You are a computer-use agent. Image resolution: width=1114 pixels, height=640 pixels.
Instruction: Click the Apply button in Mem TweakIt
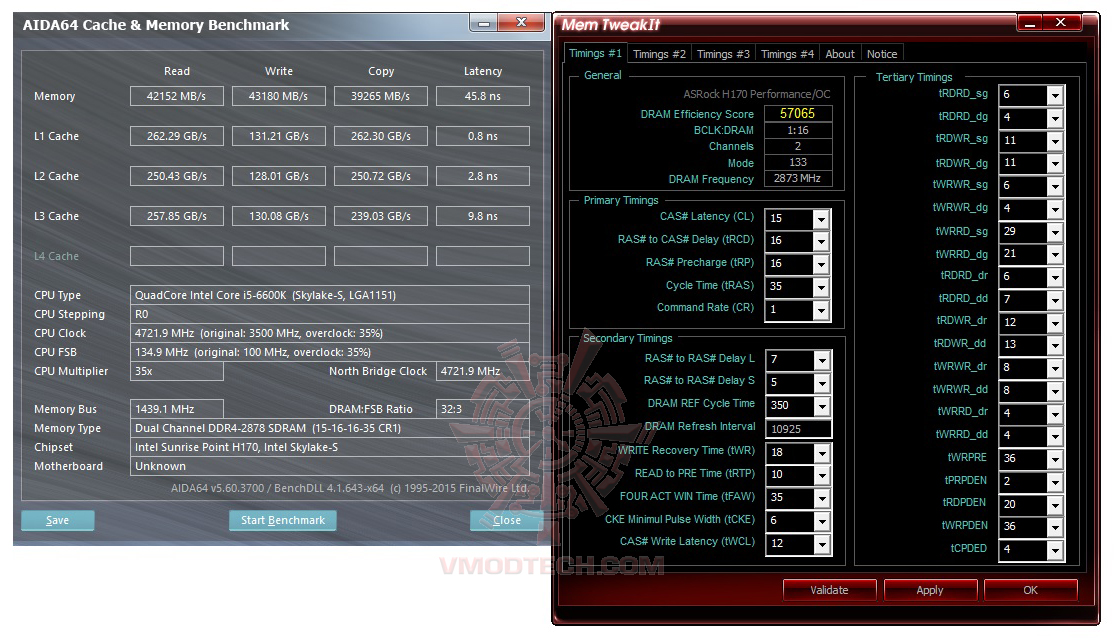(x=930, y=590)
